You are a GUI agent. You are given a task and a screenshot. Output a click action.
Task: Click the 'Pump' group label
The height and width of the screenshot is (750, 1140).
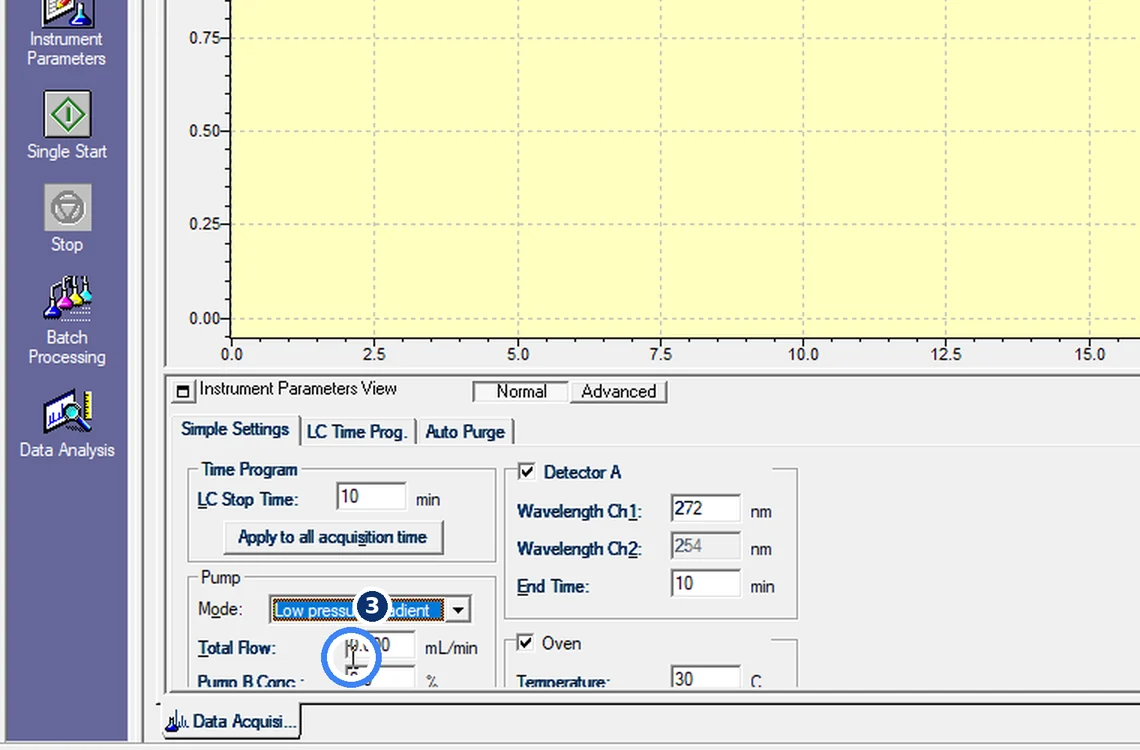tap(220, 577)
